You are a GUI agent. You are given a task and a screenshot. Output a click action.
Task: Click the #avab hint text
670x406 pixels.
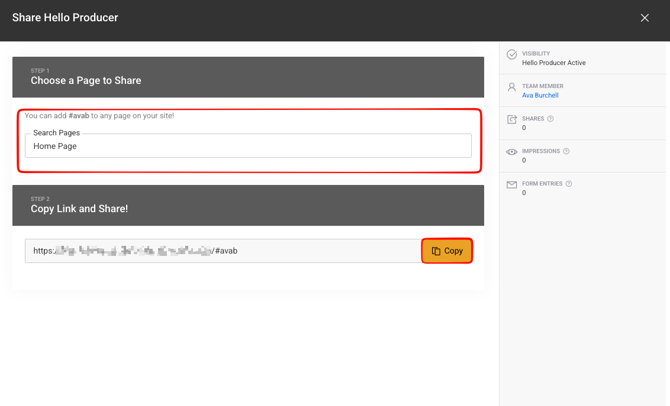point(78,116)
